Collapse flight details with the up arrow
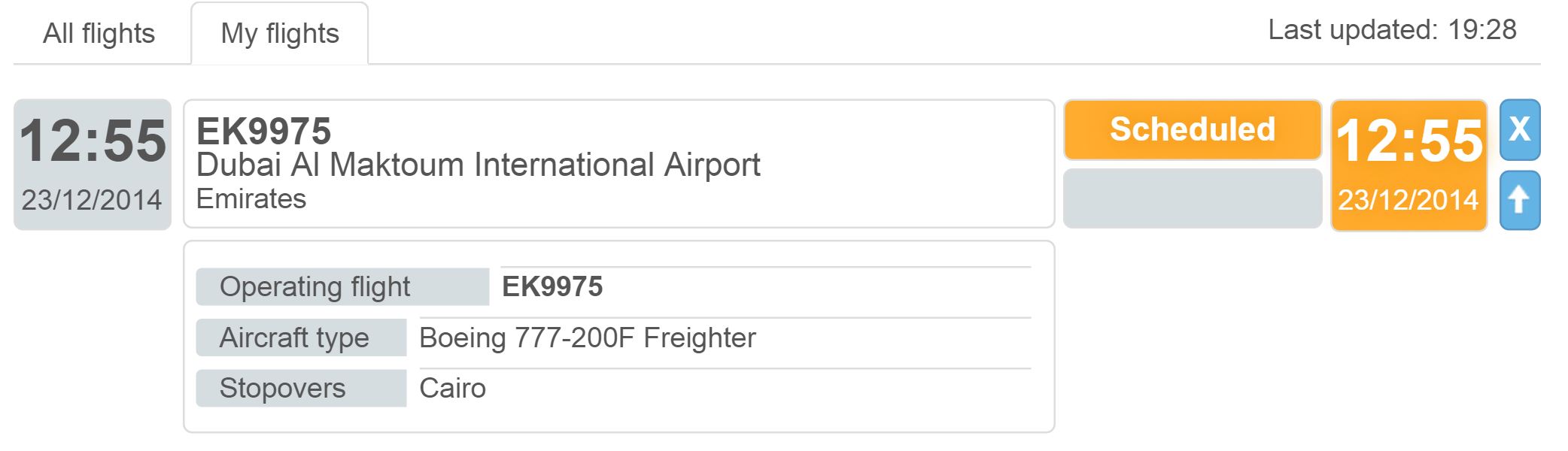Viewport: 1568px width, 451px height. (x=1520, y=200)
